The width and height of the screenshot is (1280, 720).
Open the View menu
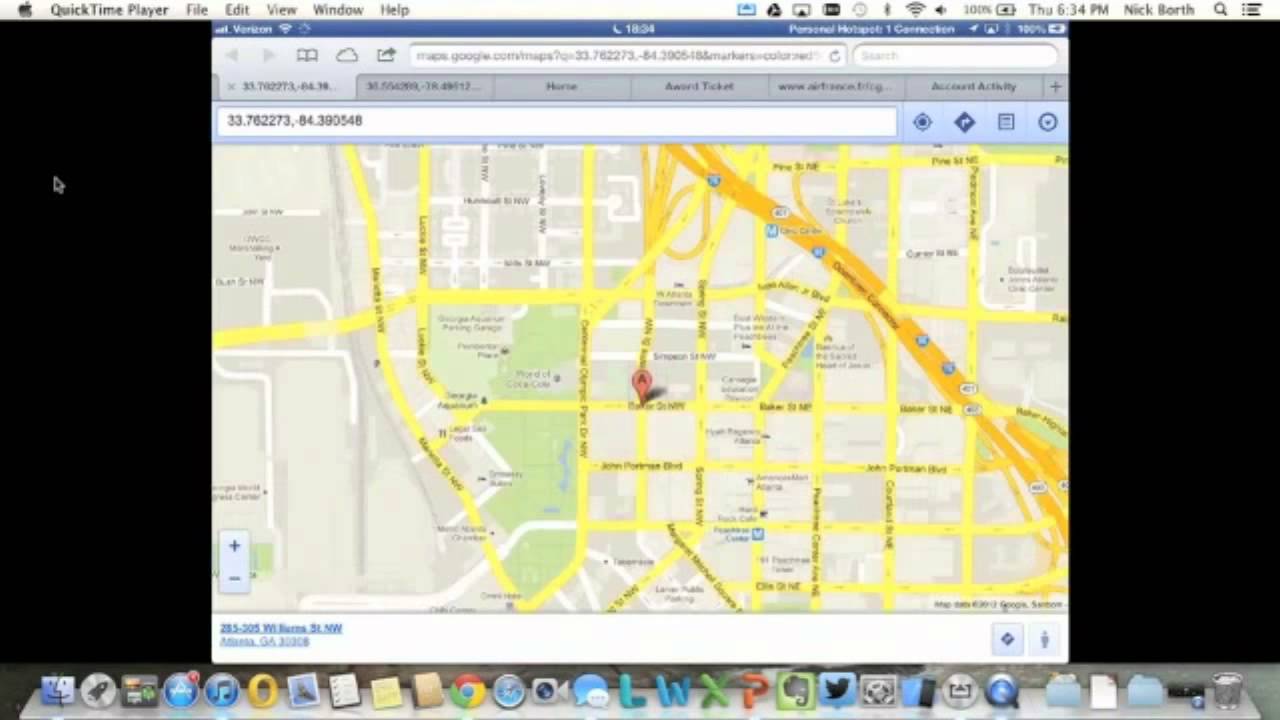pos(281,10)
